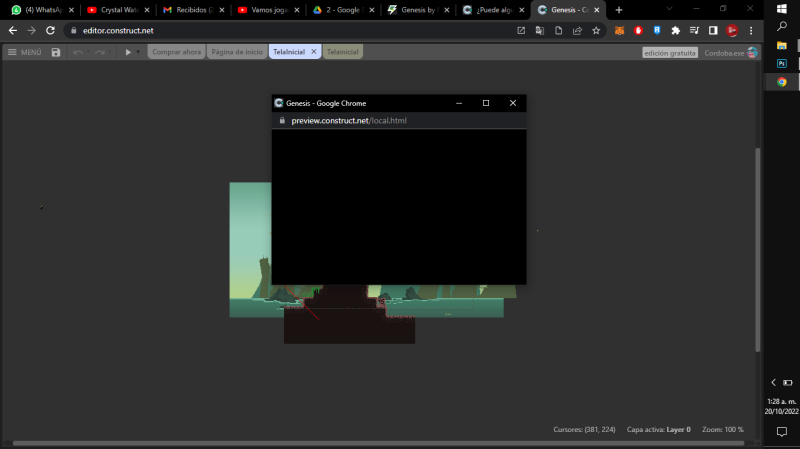800x449 pixels.
Task: Switch to the Página de inicio tab
Action: (237, 52)
